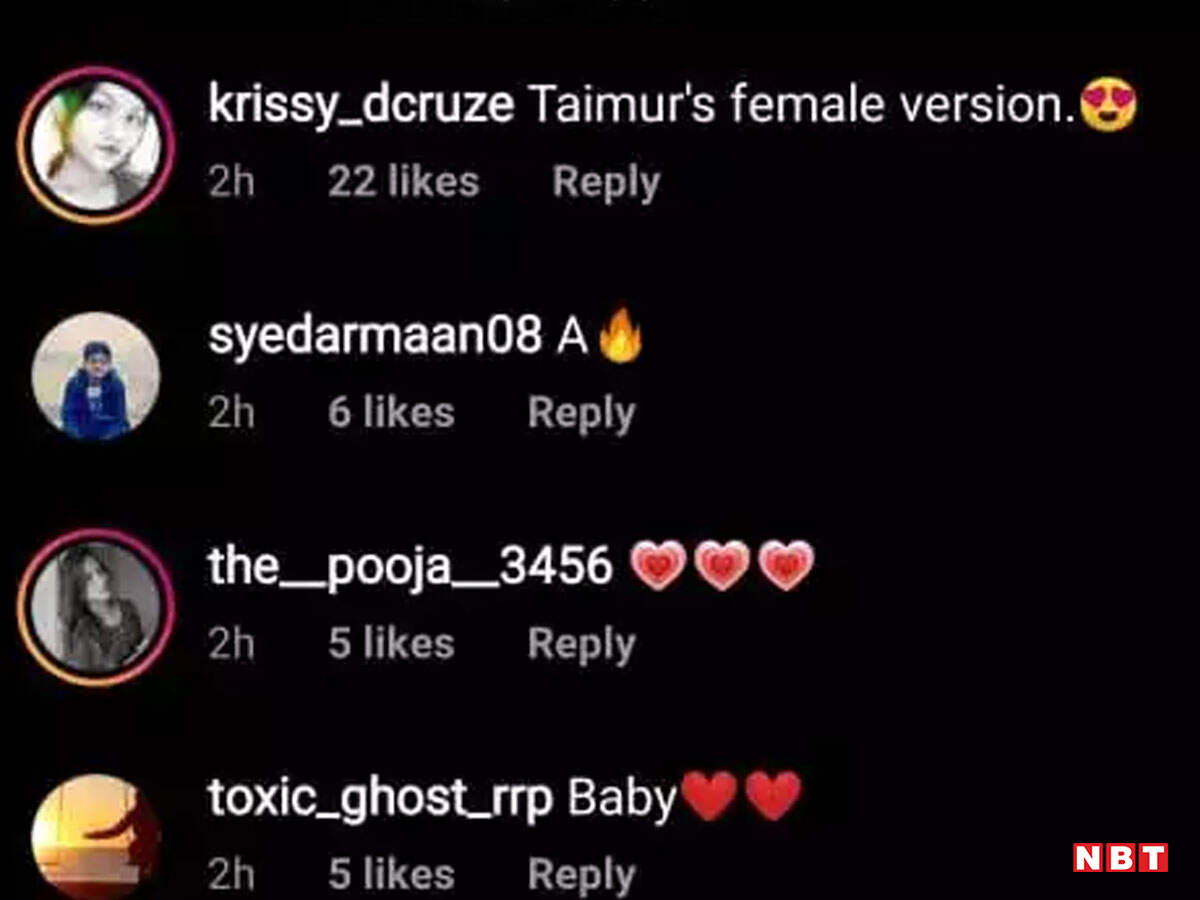Click the fire emoji in syedarmaan08's comment
Screen dimensions: 1200x900
pyautogui.click(x=621, y=335)
